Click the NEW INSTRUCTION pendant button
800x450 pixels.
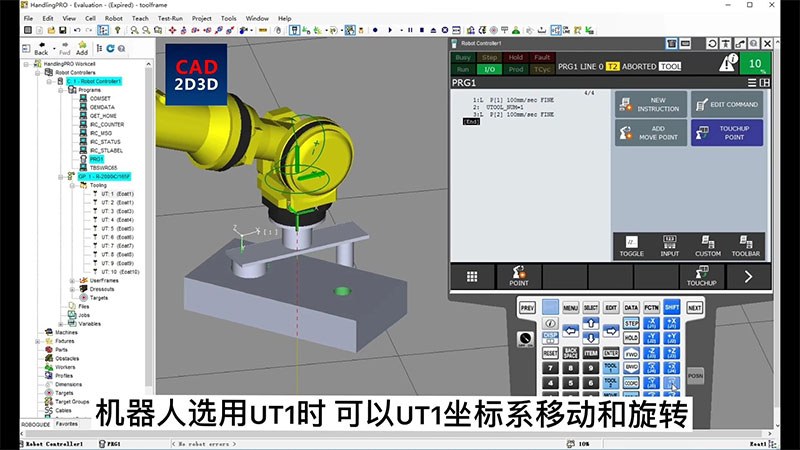point(651,105)
